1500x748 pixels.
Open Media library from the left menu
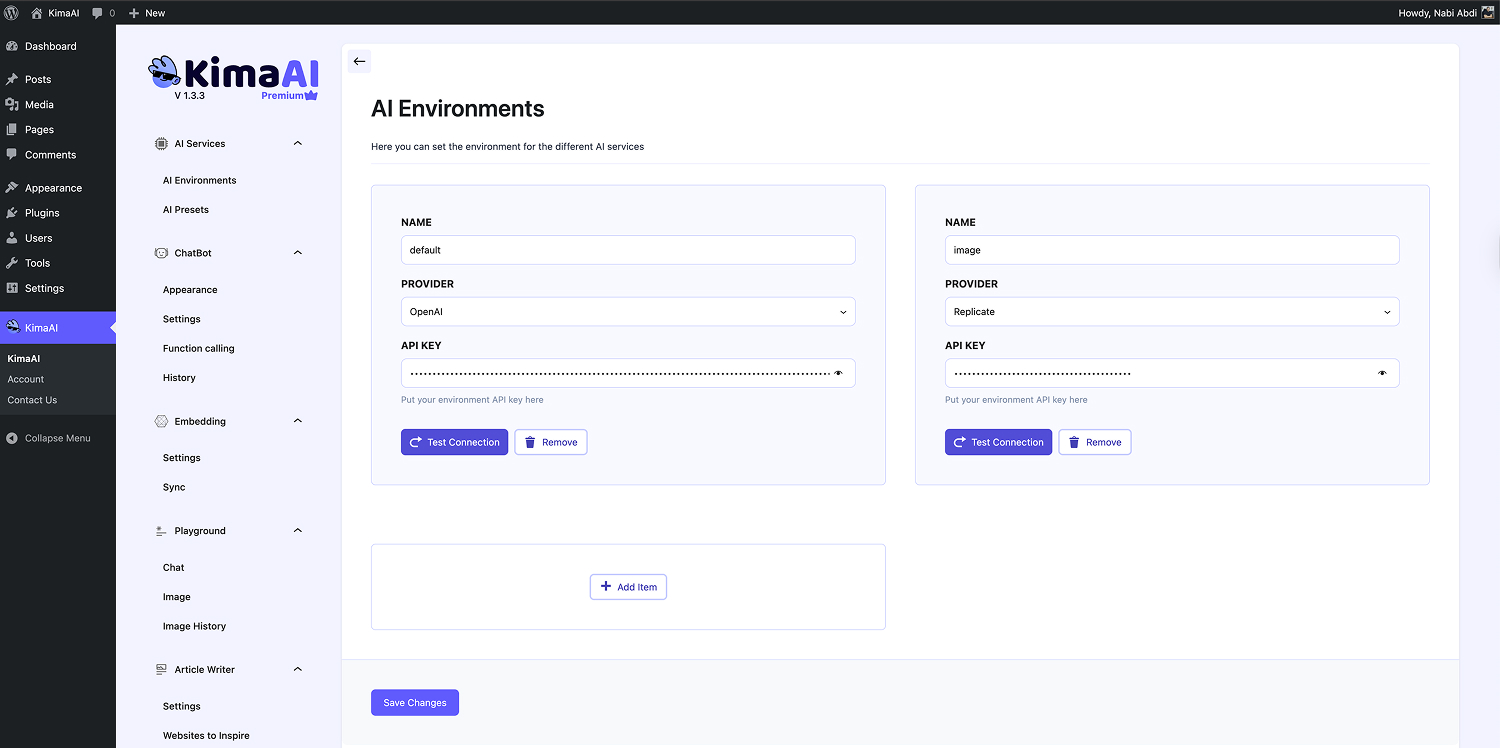[39, 104]
